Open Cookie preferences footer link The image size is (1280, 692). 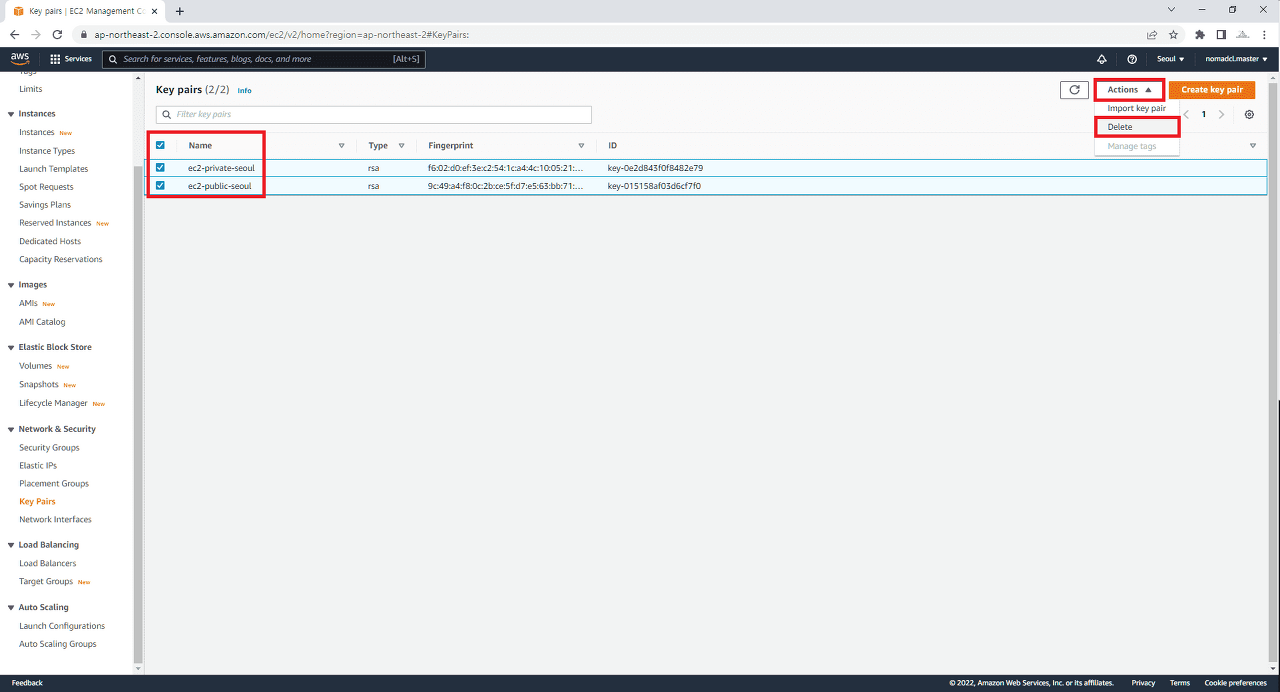1235,683
